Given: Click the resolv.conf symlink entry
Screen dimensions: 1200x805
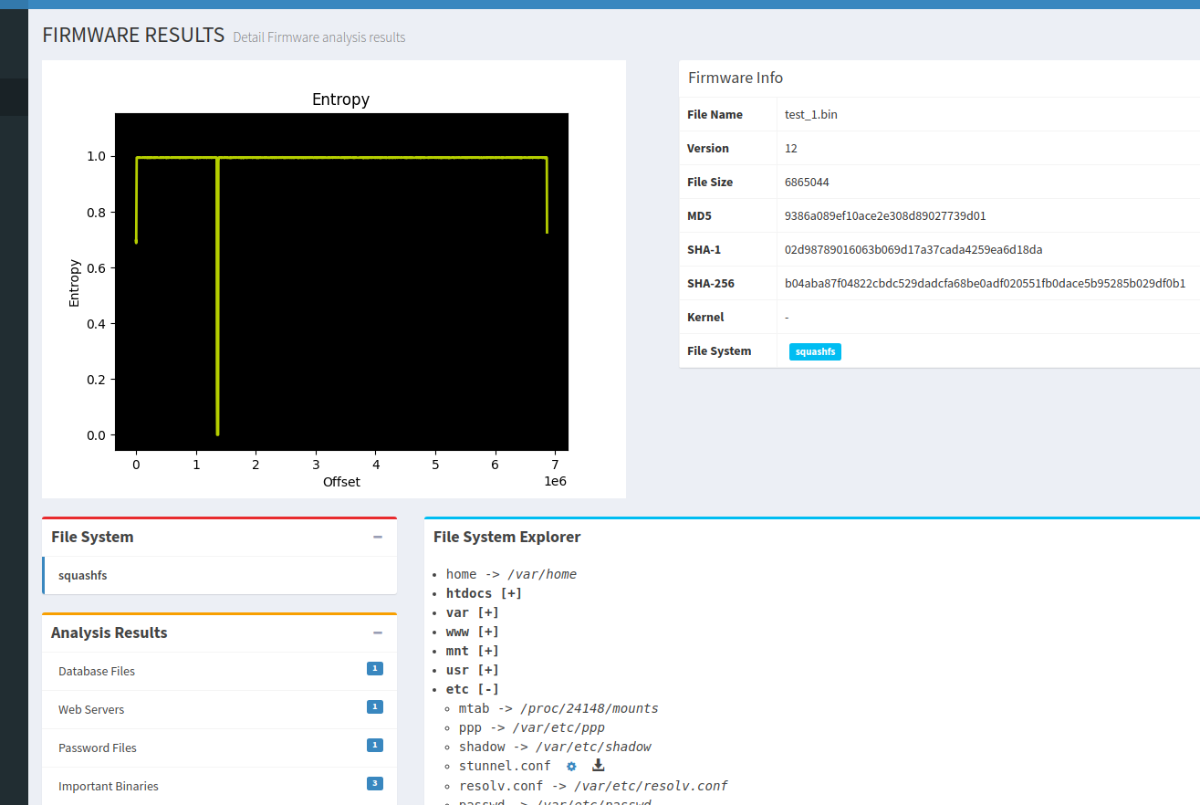Looking at the screenshot, I should 593,785.
